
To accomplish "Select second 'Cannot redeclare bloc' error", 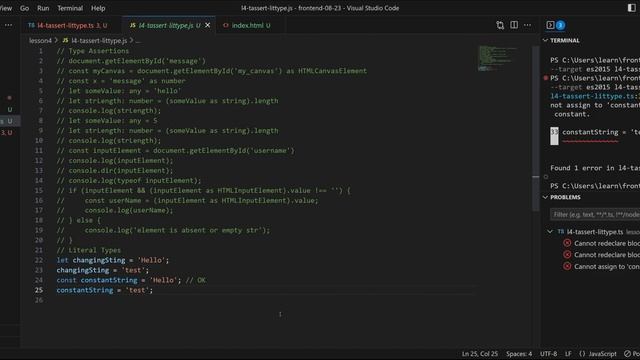I will click(607, 255).
